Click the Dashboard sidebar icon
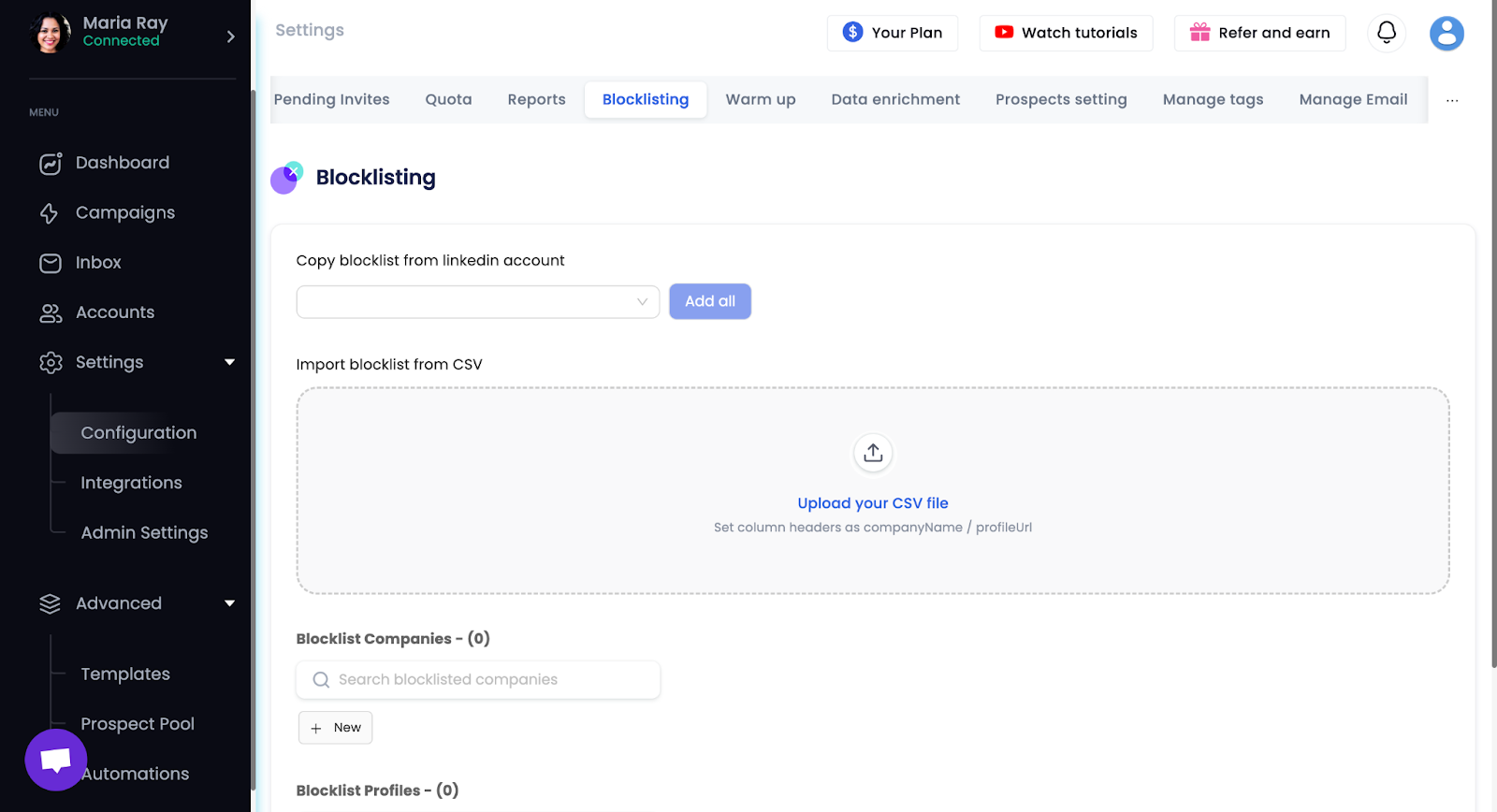 pyautogui.click(x=51, y=164)
